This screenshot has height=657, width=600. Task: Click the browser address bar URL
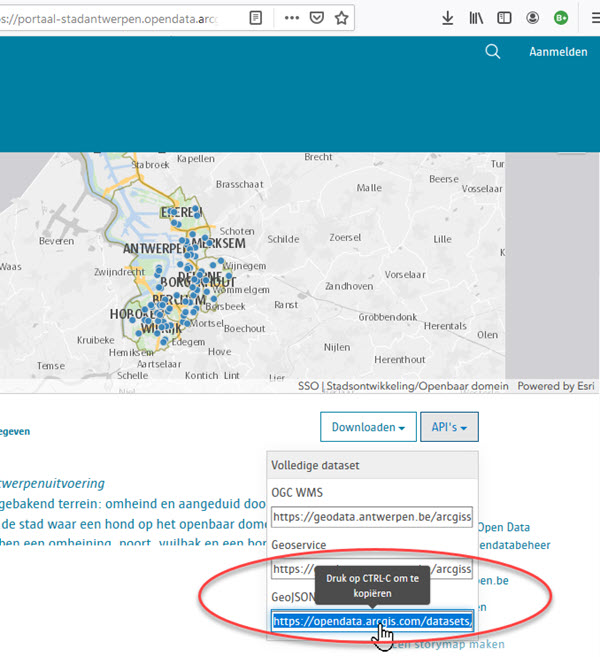[x=109, y=19]
